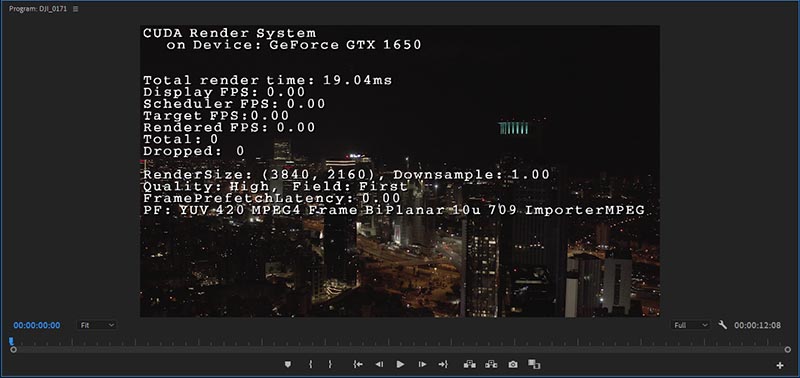Mark Out point with the right brace icon
The width and height of the screenshot is (800, 378).
[330, 364]
